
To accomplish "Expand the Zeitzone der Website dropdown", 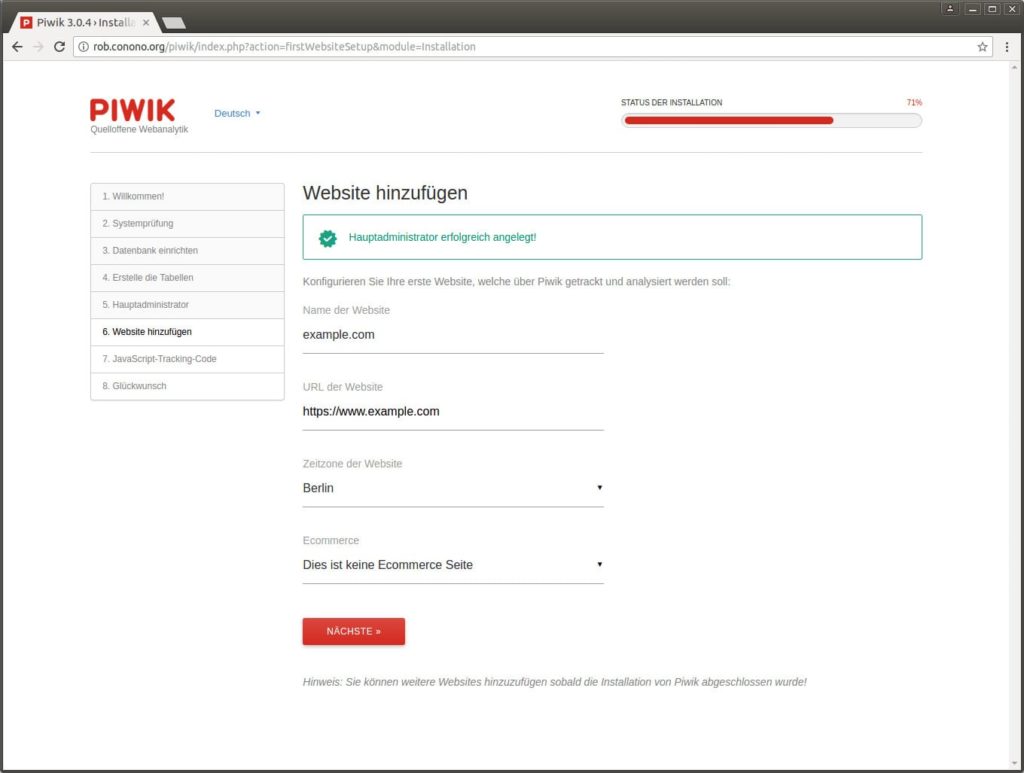I will pyautogui.click(x=453, y=488).
